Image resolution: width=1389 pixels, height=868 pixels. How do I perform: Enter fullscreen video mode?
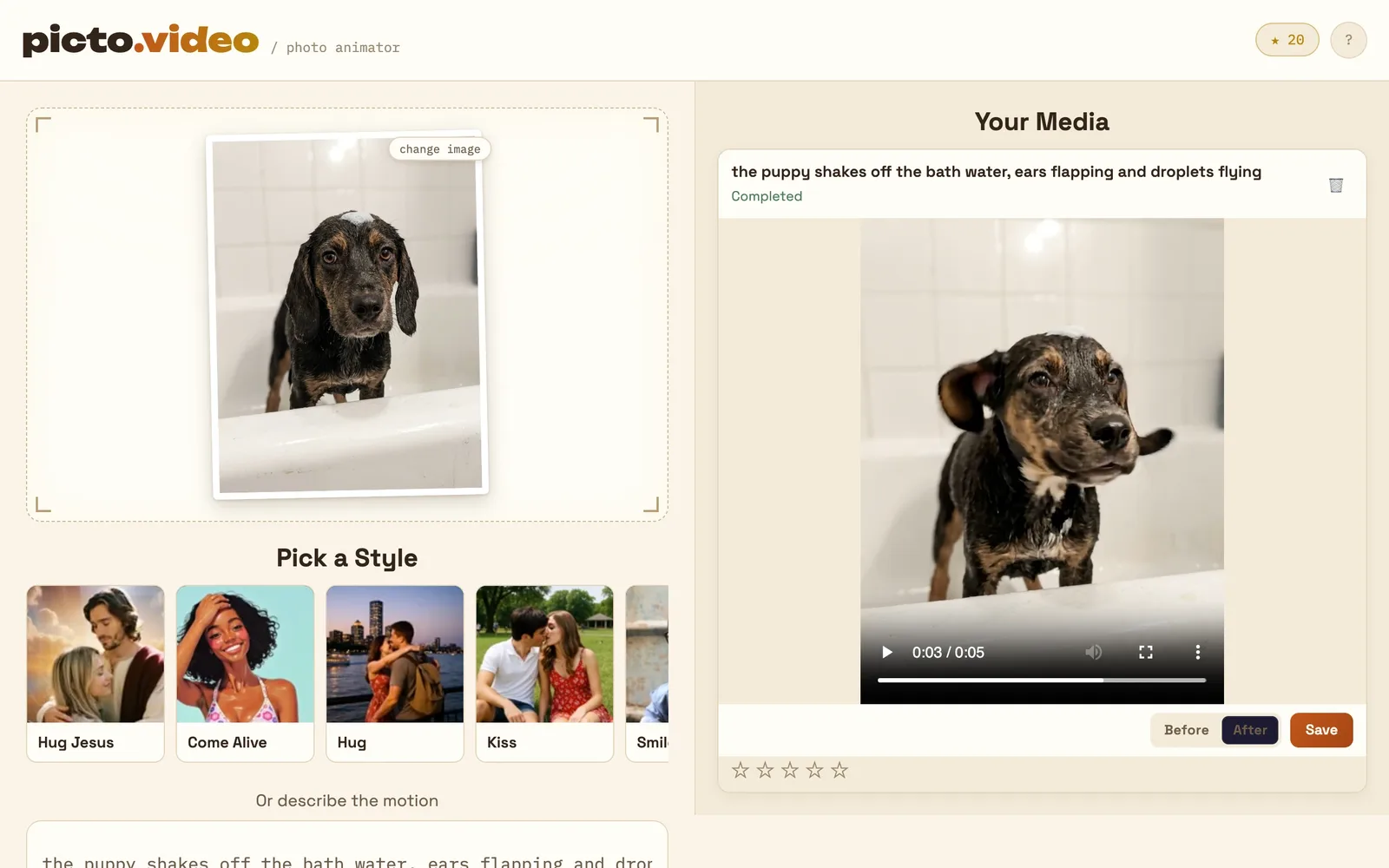pos(1145,652)
